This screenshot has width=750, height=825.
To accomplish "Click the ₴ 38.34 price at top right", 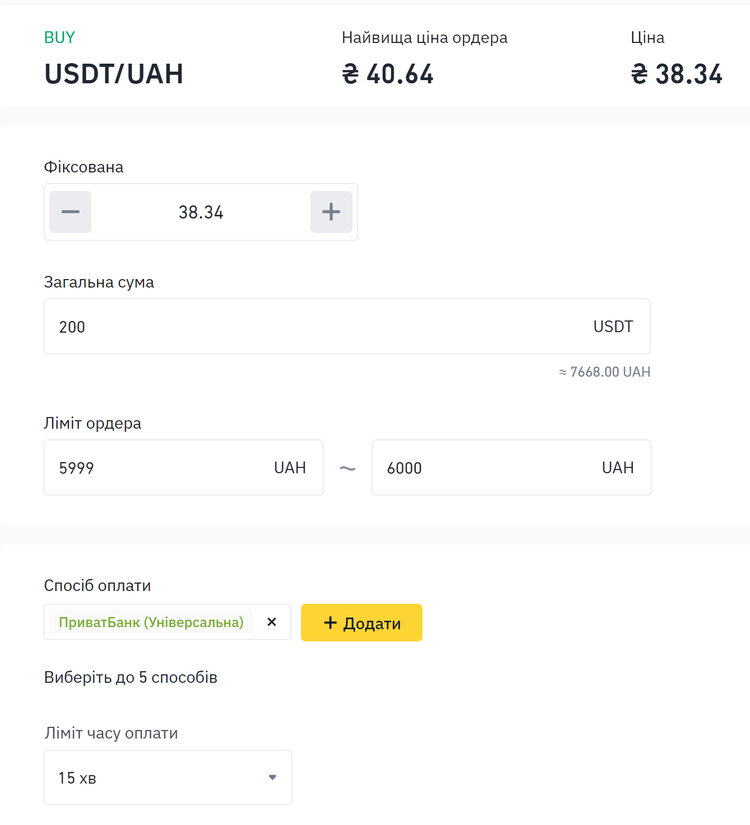I will point(676,74).
